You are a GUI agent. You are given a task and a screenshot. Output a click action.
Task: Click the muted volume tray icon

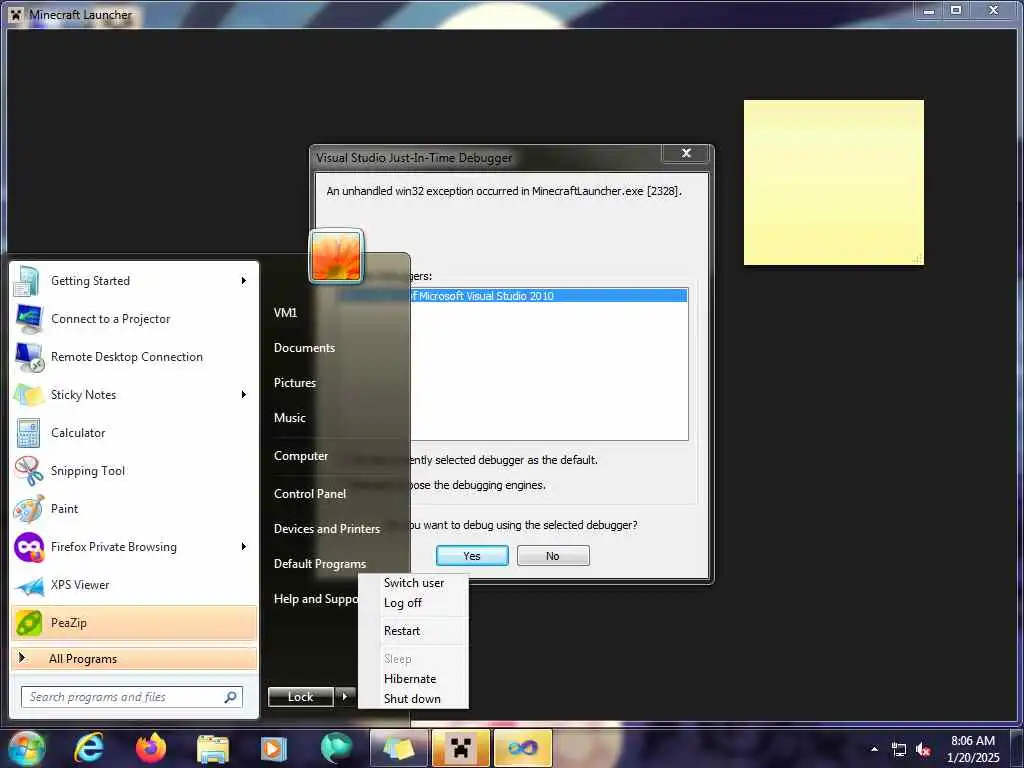coord(923,750)
